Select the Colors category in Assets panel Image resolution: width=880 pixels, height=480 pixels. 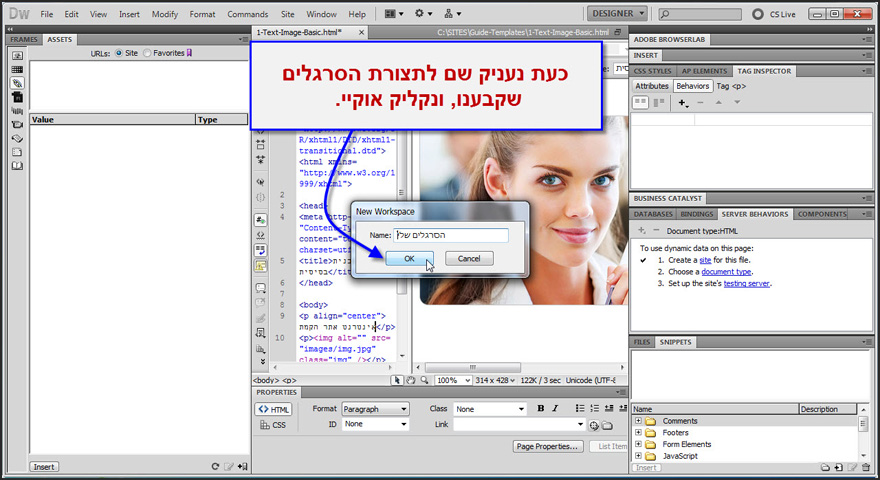pyautogui.click(x=17, y=70)
